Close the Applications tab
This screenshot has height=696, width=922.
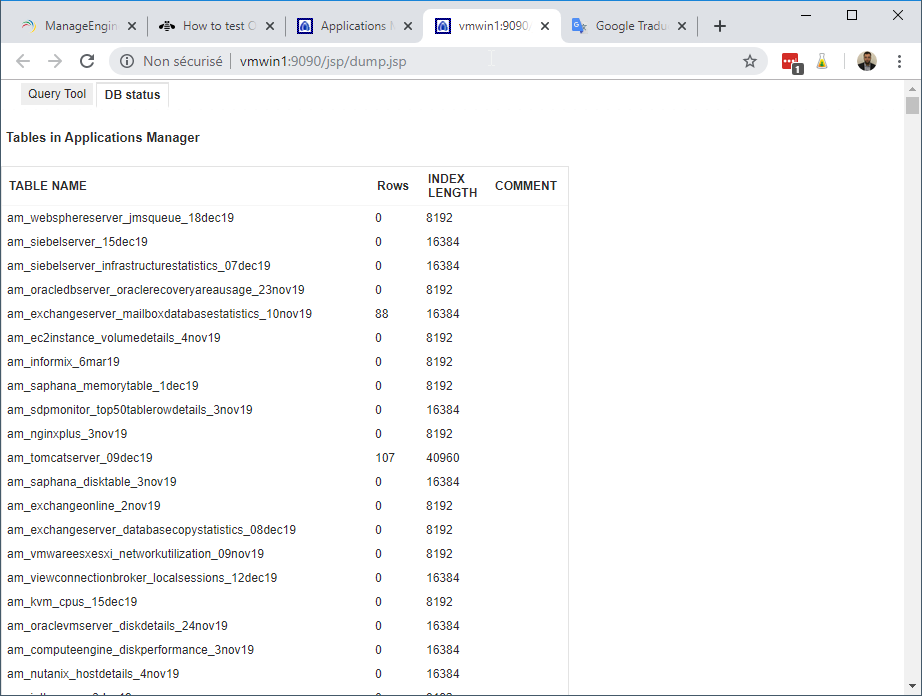click(x=408, y=26)
